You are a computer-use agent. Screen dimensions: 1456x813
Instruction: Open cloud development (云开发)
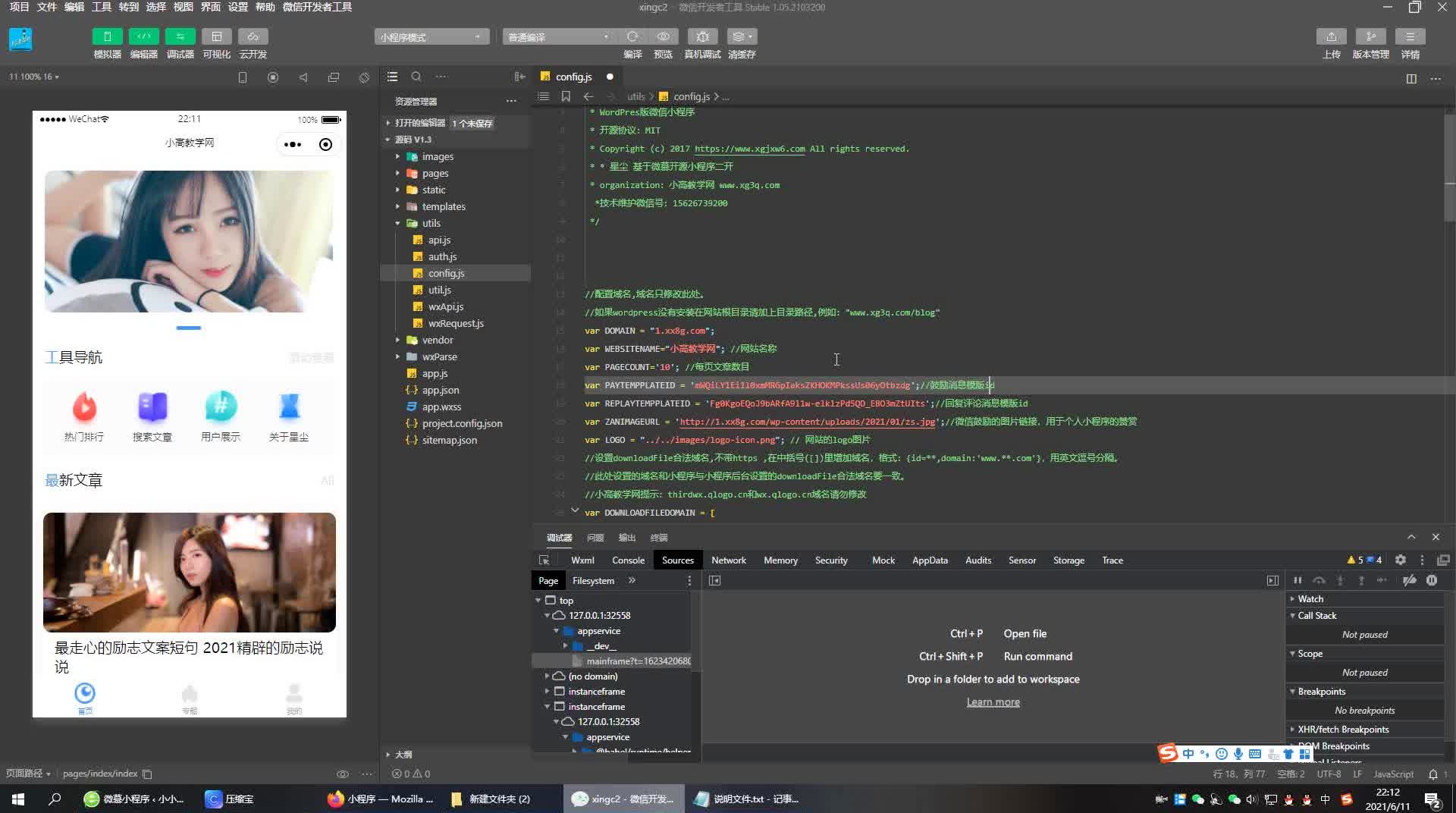point(253,36)
